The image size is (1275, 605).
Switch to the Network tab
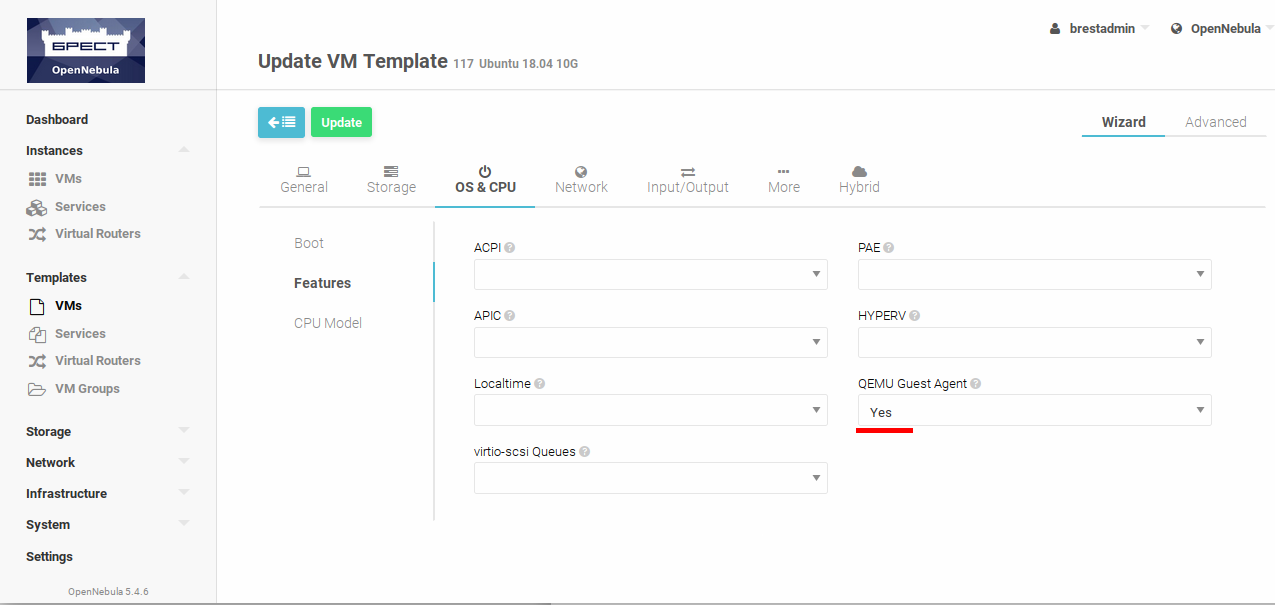581,180
